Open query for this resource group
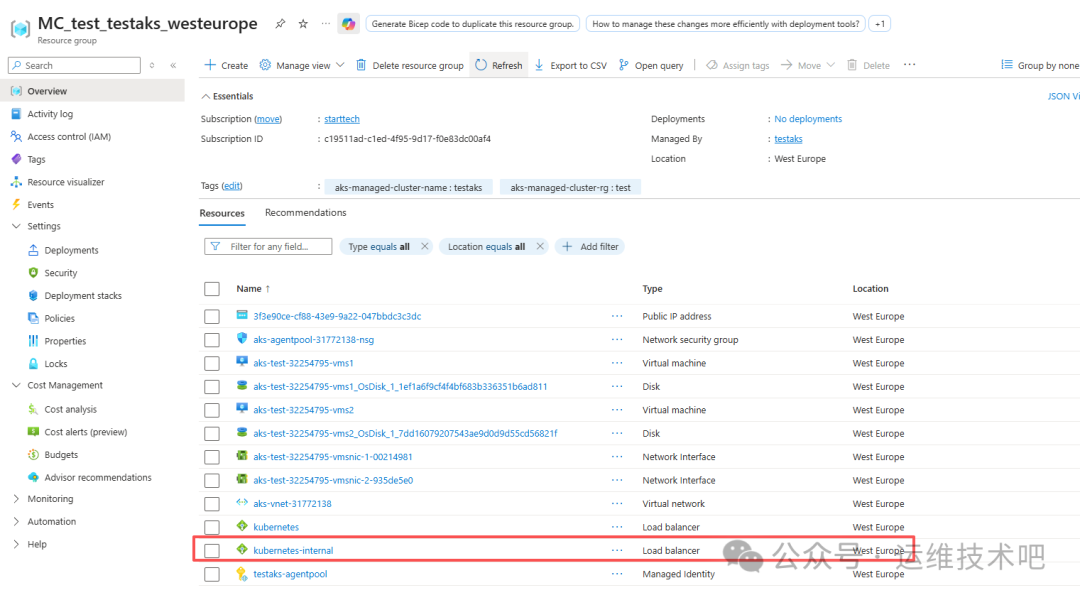 [651, 64]
